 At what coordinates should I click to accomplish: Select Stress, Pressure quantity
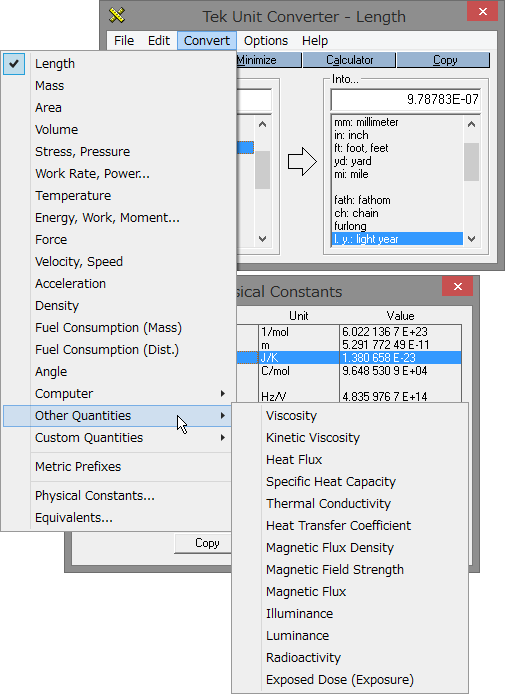pyautogui.click(x=118, y=151)
